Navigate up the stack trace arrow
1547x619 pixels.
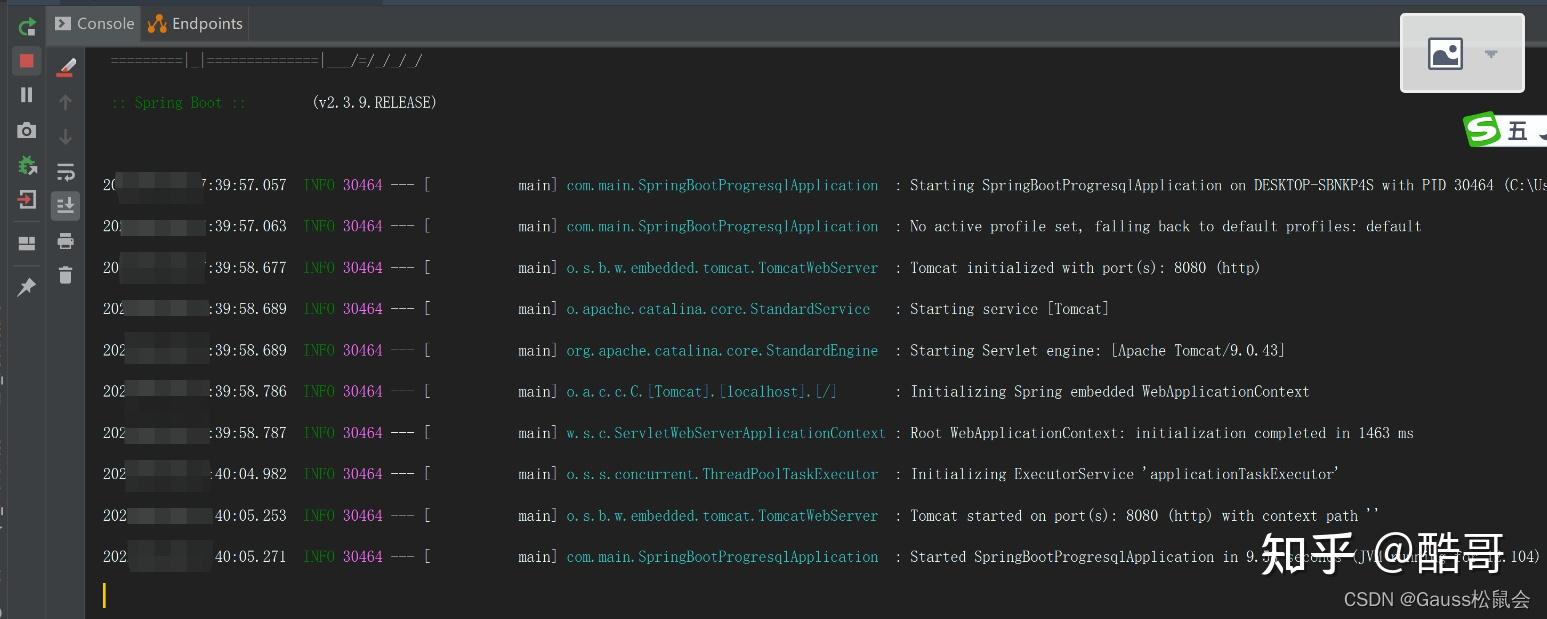pos(65,102)
